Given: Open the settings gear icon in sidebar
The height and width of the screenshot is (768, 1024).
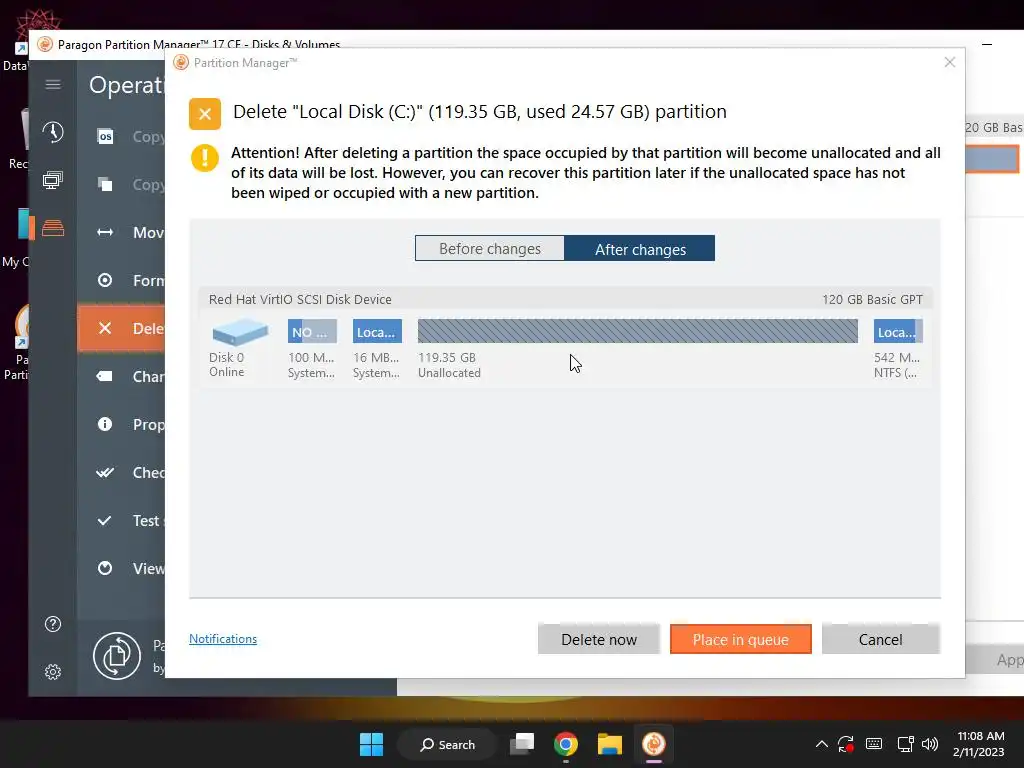Looking at the screenshot, I should (x=53, y=671).
